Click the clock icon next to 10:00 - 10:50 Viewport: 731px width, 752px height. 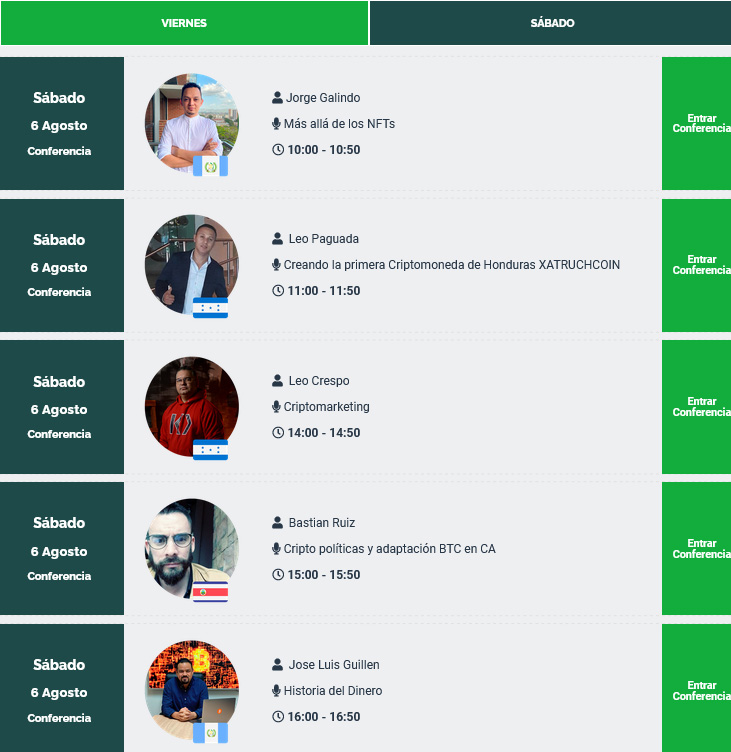point(278,150)
